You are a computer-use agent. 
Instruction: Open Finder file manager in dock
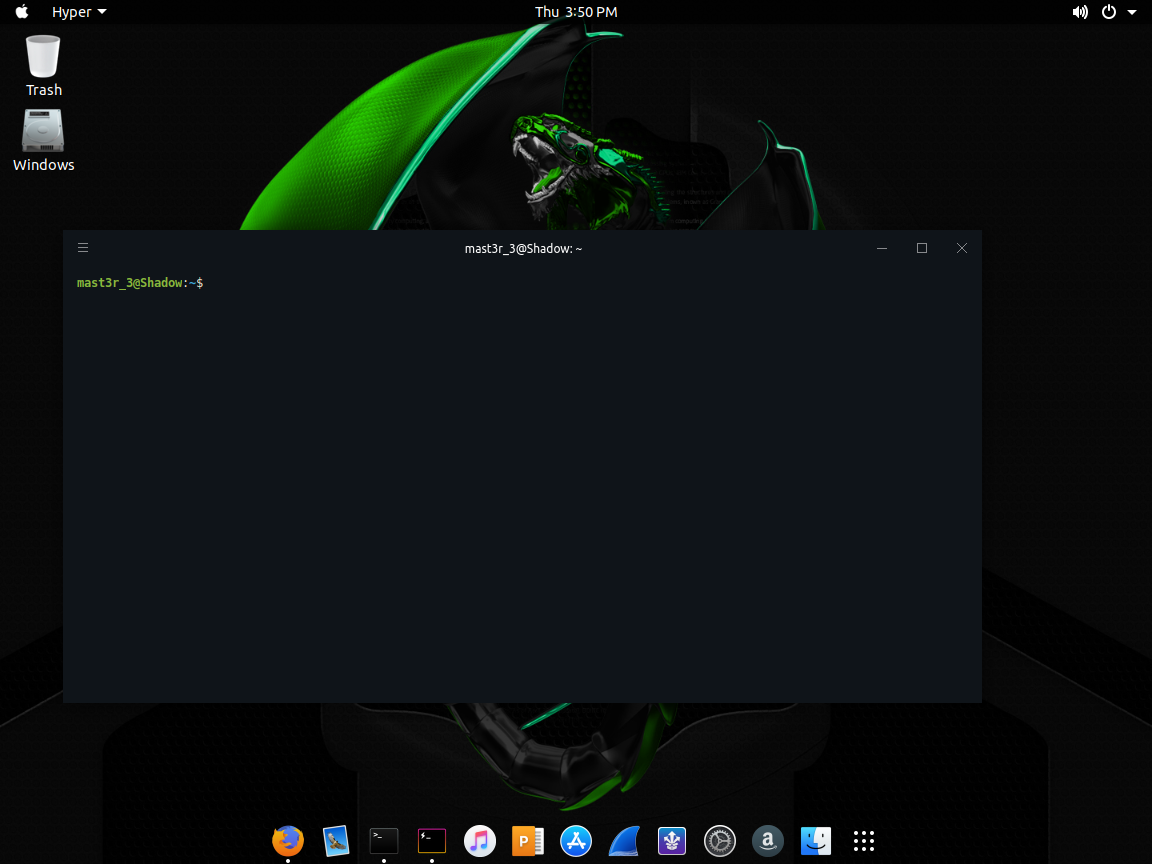816,840
